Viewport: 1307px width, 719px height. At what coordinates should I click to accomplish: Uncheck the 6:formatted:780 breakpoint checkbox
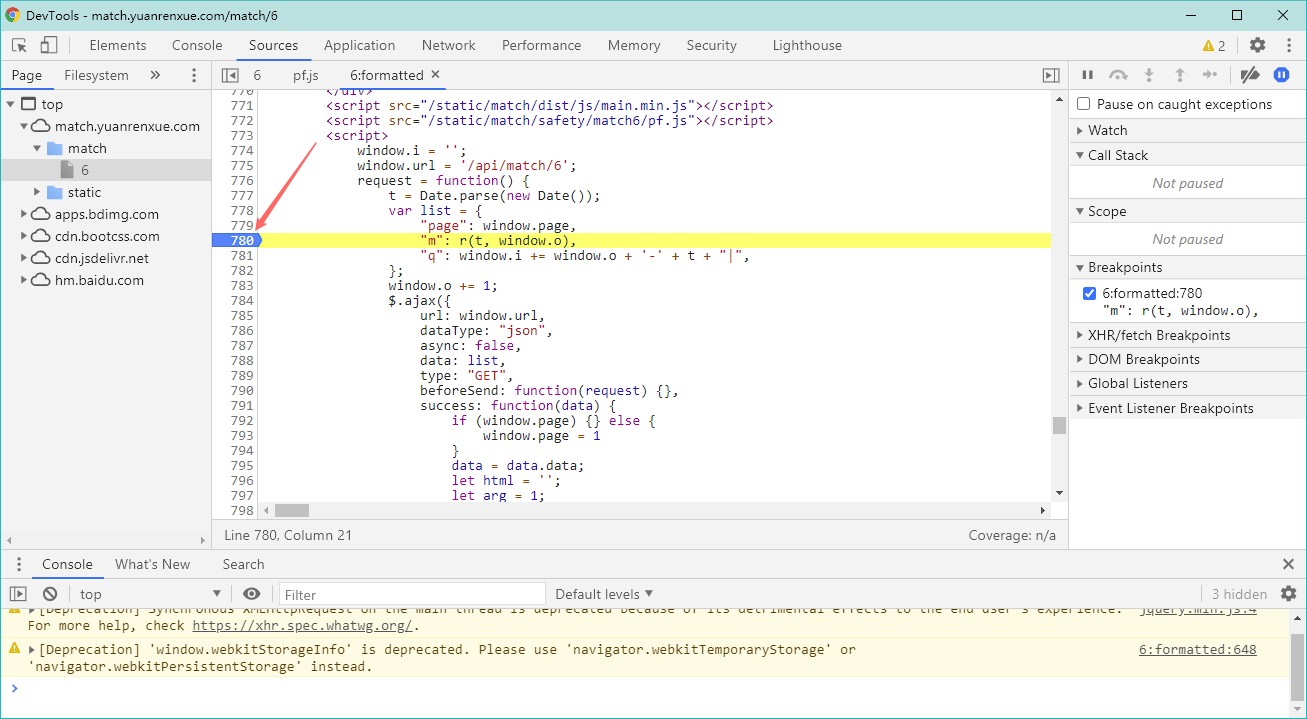(1090, 294)
